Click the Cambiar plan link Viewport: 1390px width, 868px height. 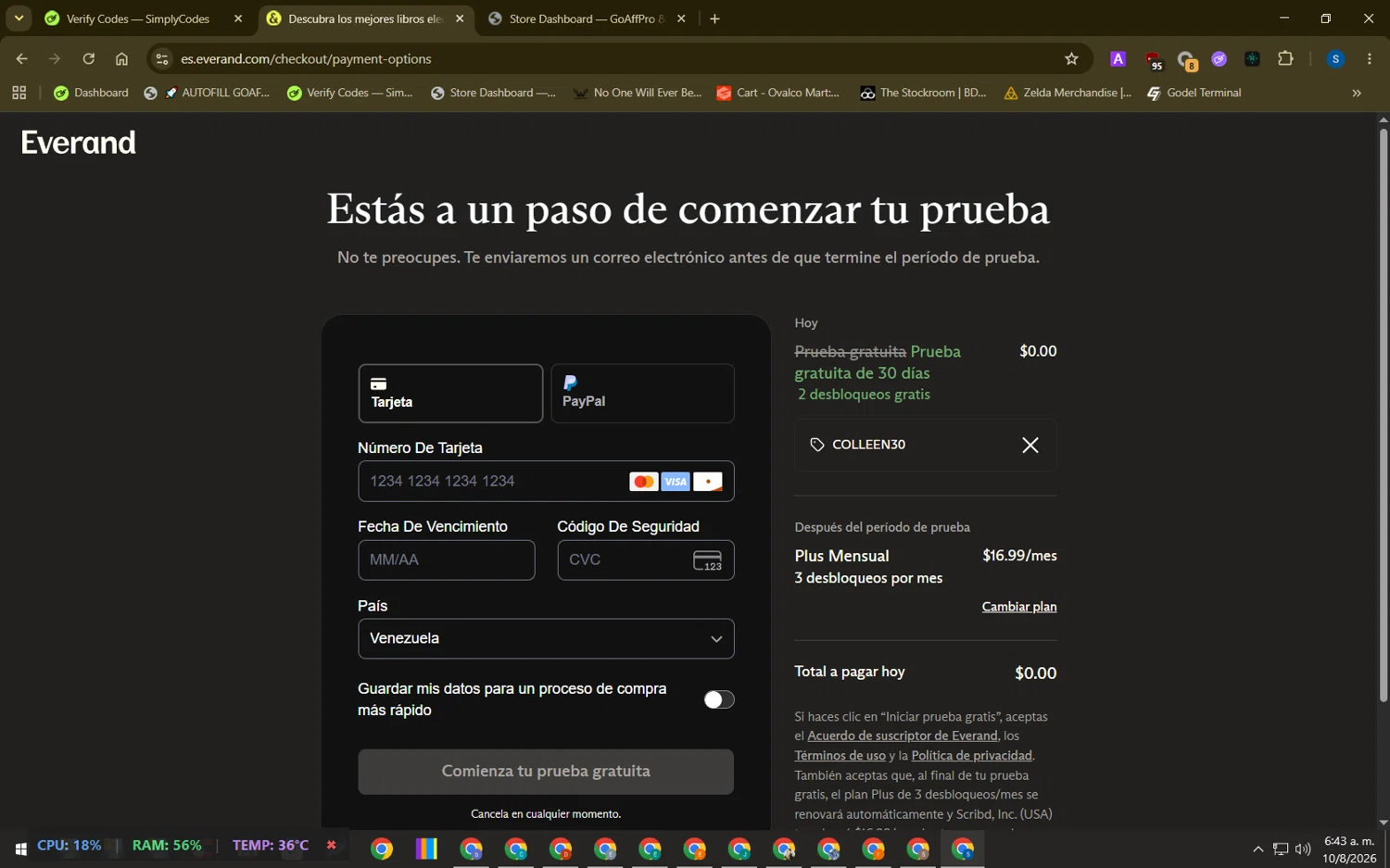[1019, 607]
